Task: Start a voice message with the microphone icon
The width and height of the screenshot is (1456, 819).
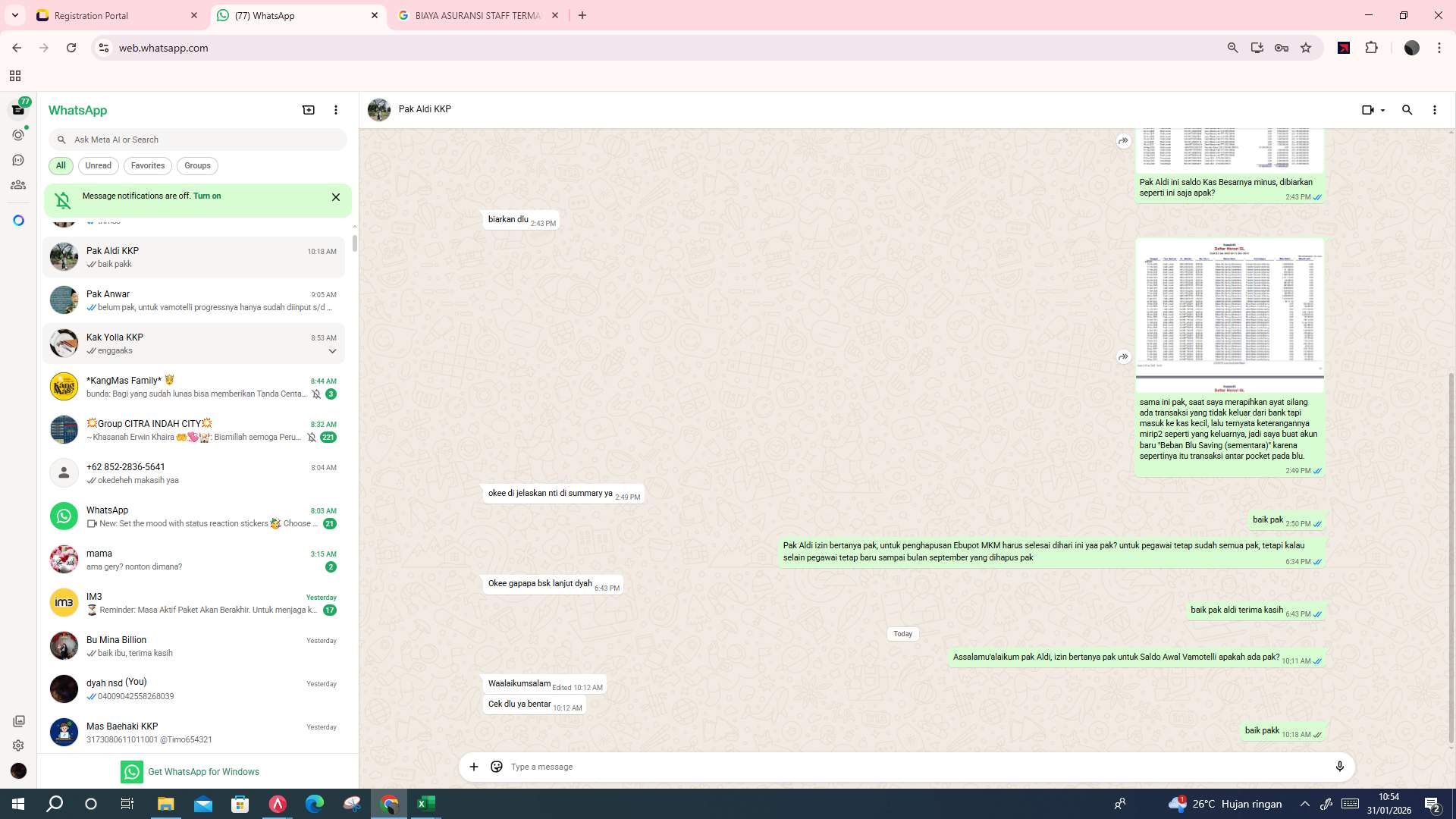Action: click(1340, 767)
